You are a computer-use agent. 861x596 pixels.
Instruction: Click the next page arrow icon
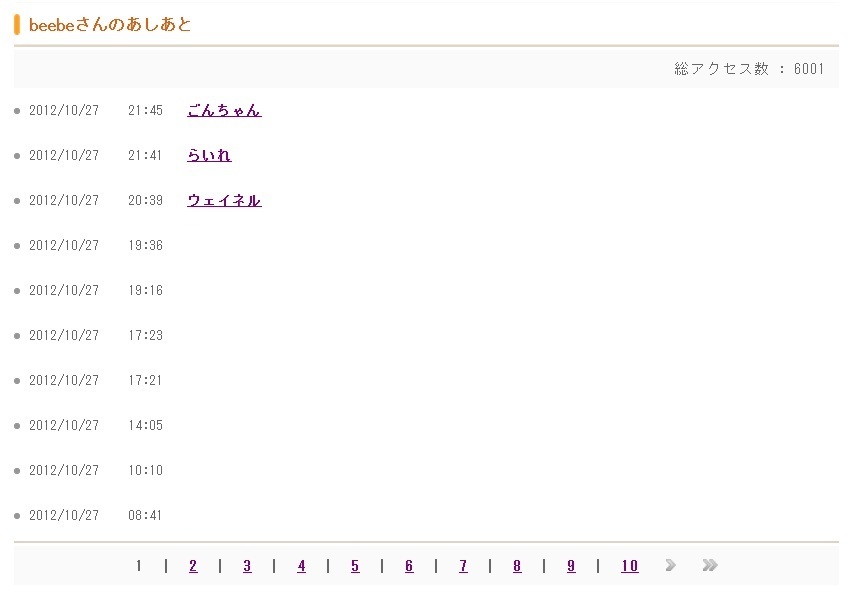pos(670,566)
